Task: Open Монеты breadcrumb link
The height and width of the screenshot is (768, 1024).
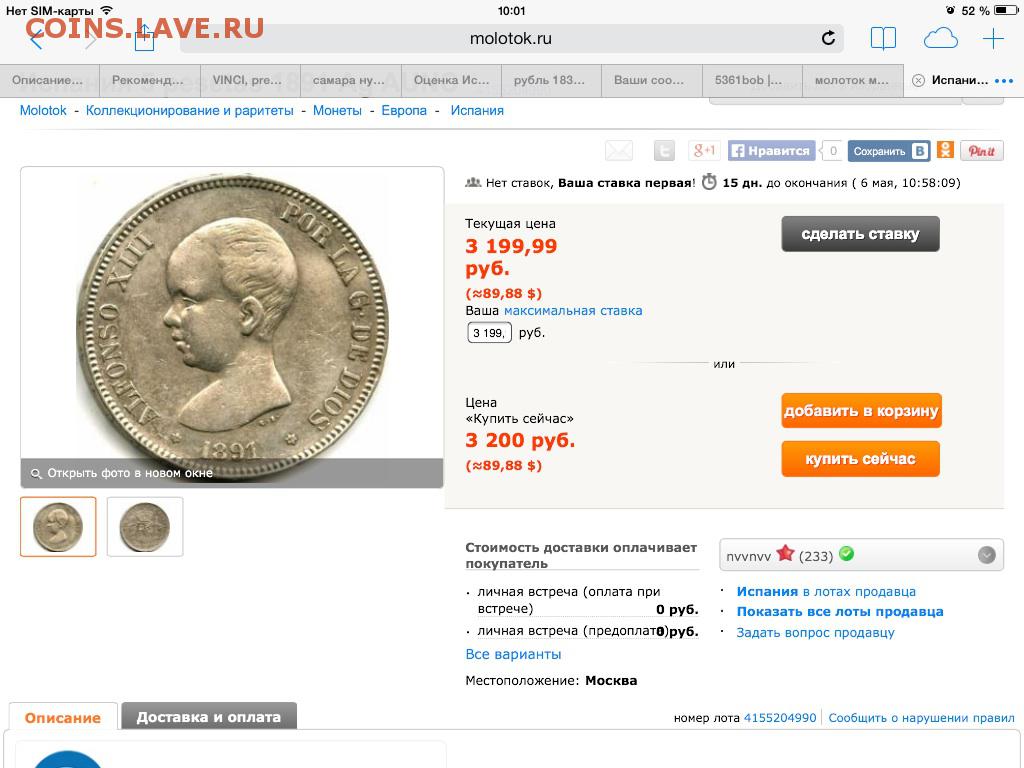Action: tap(337, 110)
